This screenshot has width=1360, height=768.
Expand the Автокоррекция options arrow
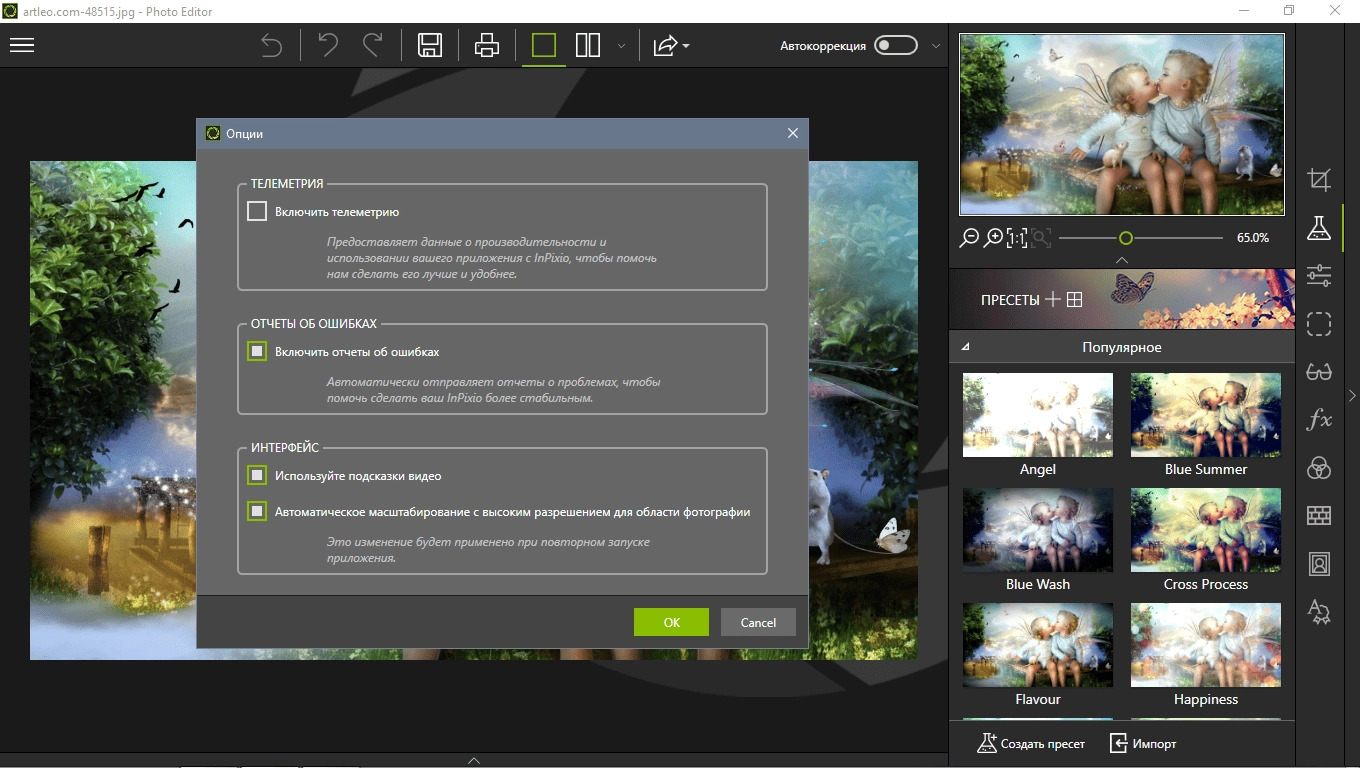[x=936, y=46]
